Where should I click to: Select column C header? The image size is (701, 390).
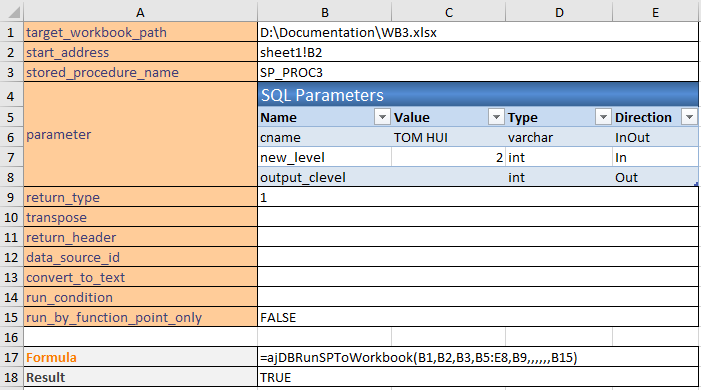coord(449,13)
